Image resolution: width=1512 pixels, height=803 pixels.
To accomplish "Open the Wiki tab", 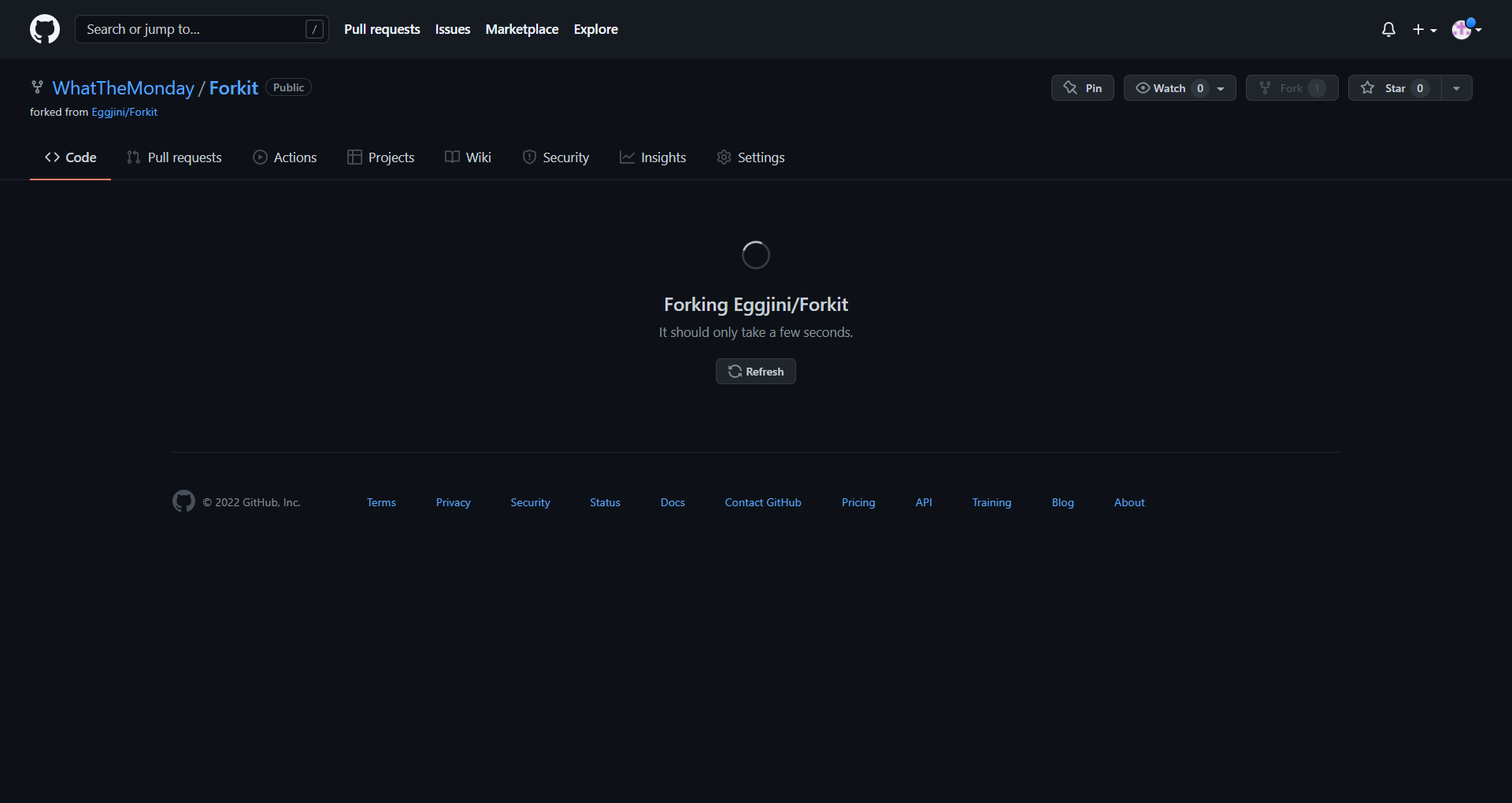I will (469, 157).
